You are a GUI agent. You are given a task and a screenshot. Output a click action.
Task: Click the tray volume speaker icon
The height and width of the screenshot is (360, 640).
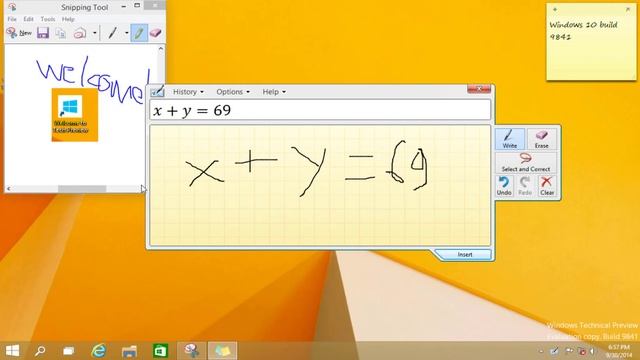point(592,351)
